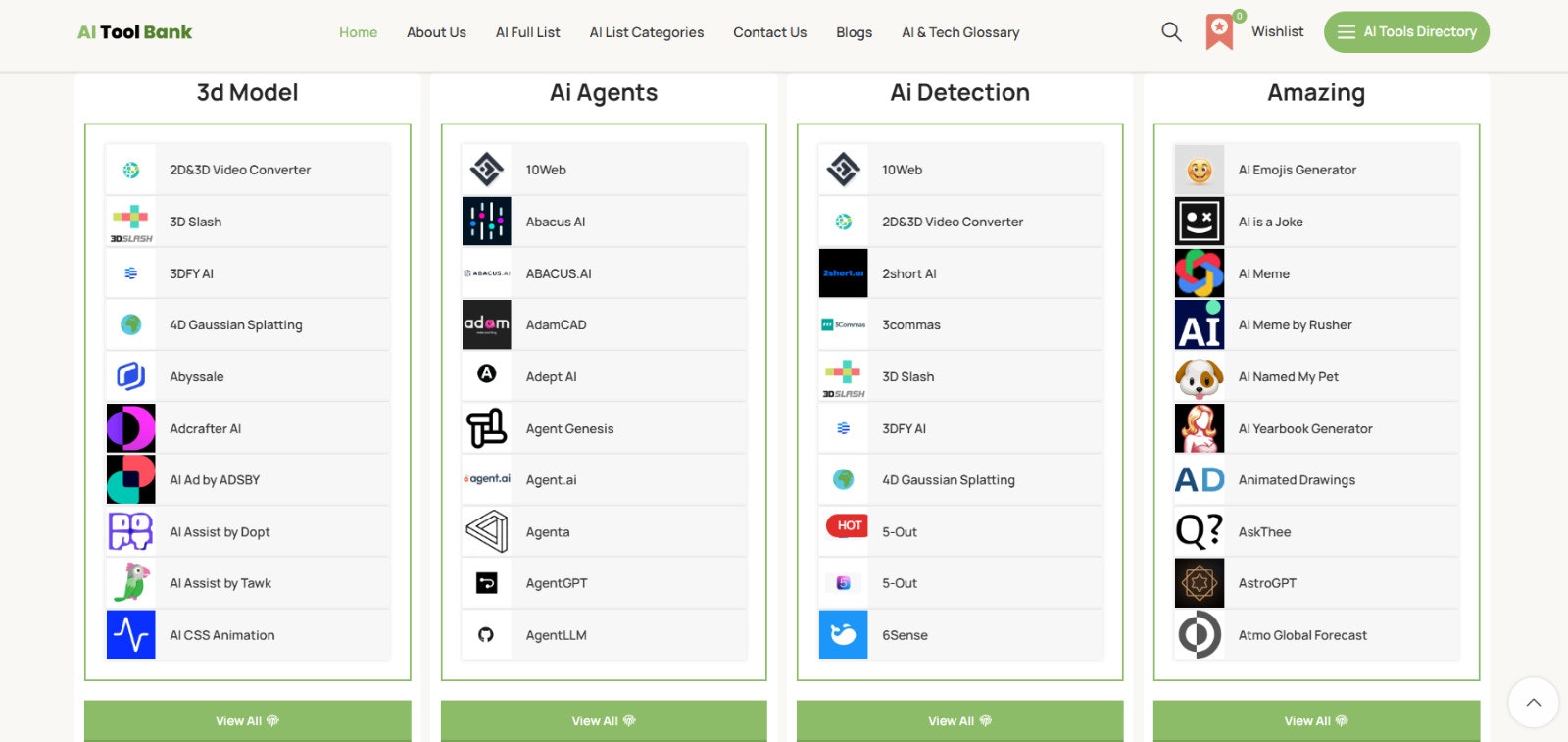Click the AI Assist by Tawk parrot icon

click(131, 583)
